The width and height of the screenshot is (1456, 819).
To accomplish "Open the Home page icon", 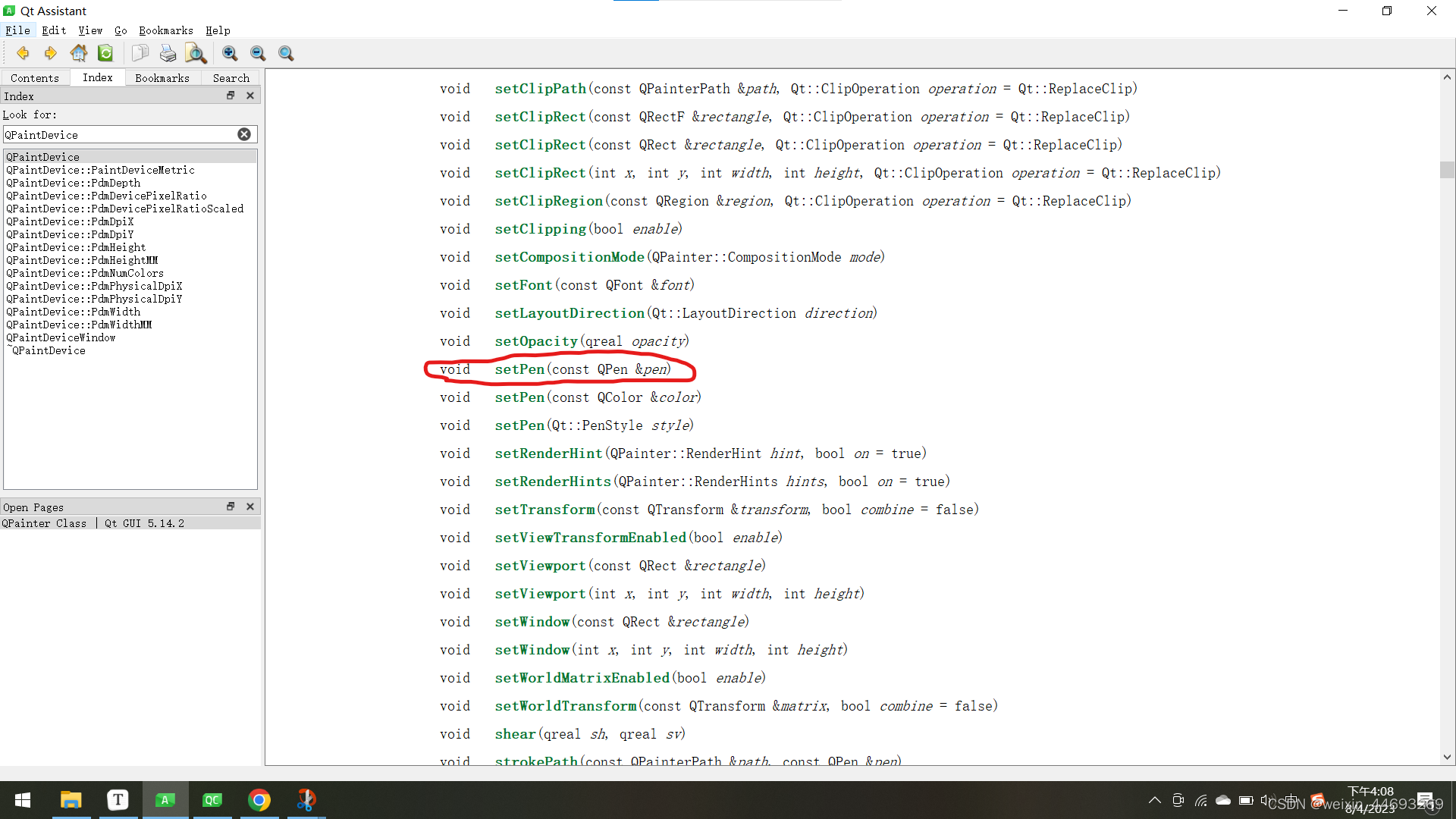I will coord(78,53).
